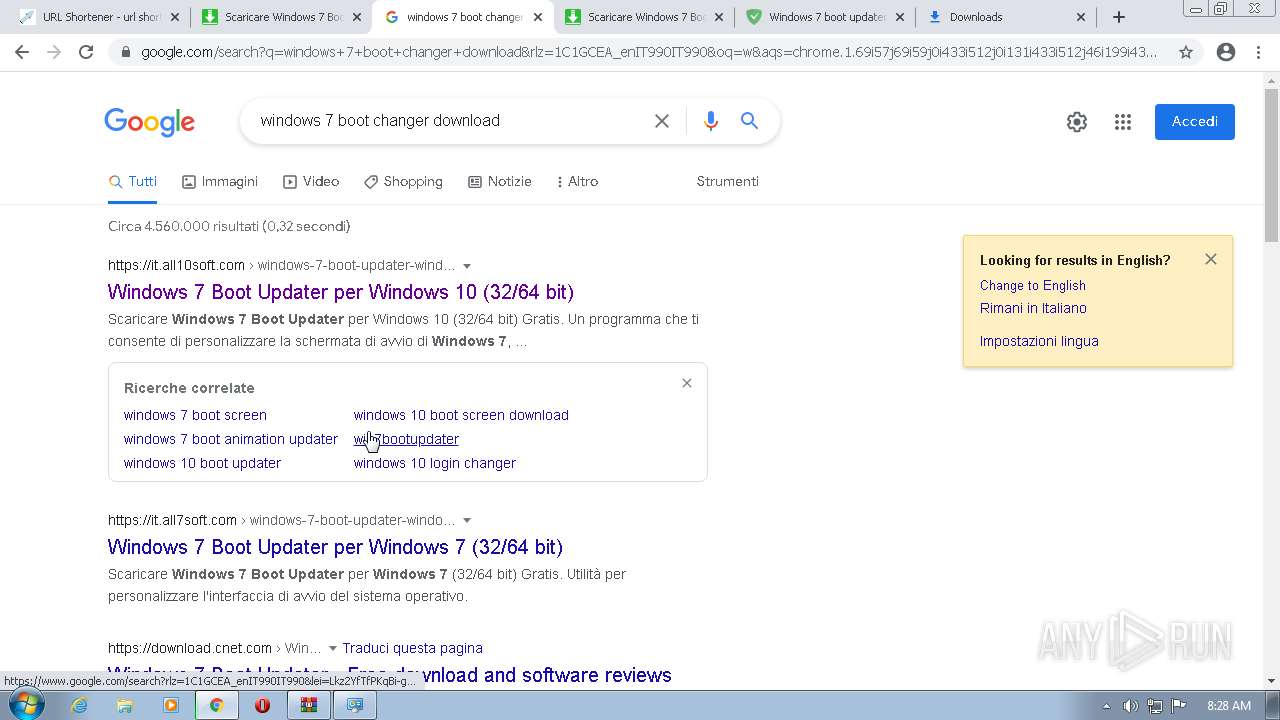Open the media player taskbar icon
Image resolution: width=1280 pixels, height=720 pixels.
point(171,705)
